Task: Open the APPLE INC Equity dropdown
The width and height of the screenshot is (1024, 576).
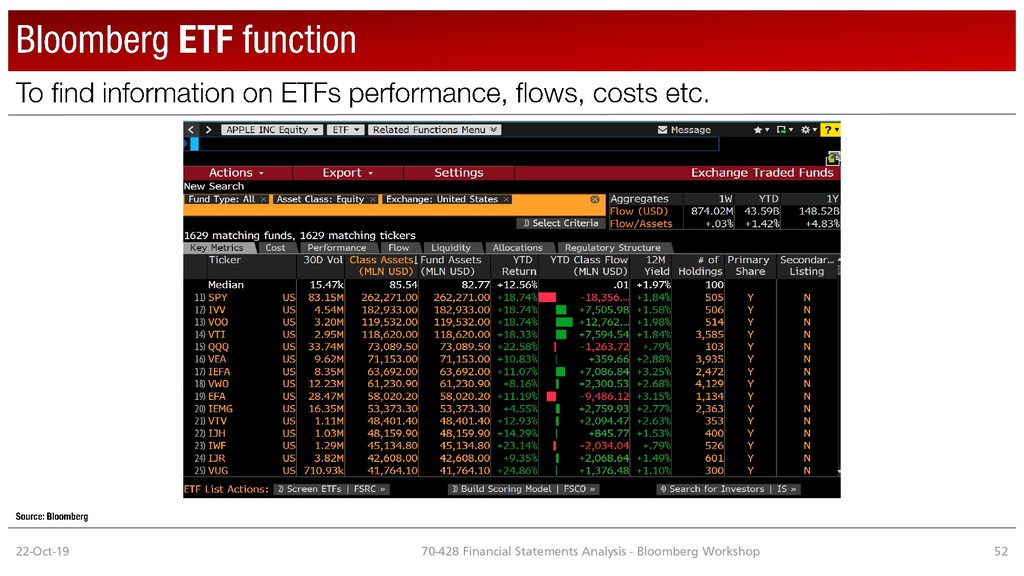Action: point(272,130)
